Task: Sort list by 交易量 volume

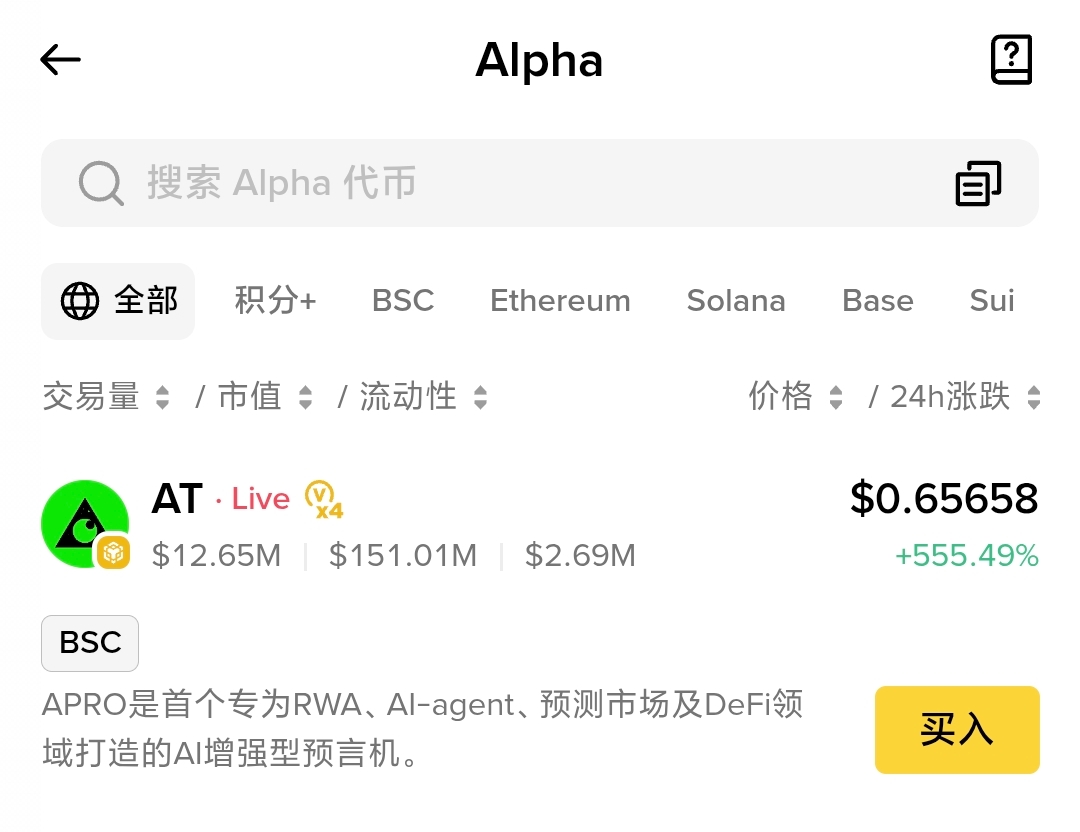Action: coord(106,398)
